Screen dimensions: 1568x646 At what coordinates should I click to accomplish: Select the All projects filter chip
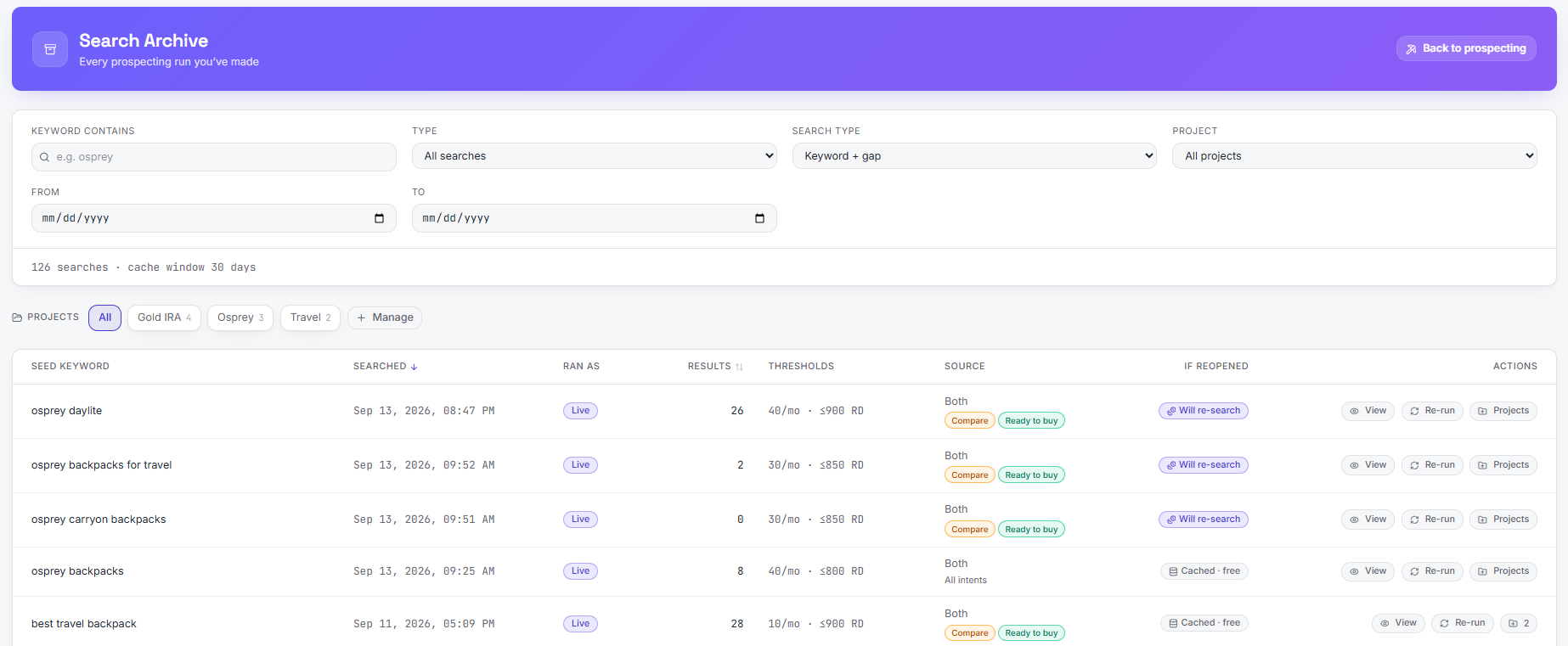coord(105,317)
